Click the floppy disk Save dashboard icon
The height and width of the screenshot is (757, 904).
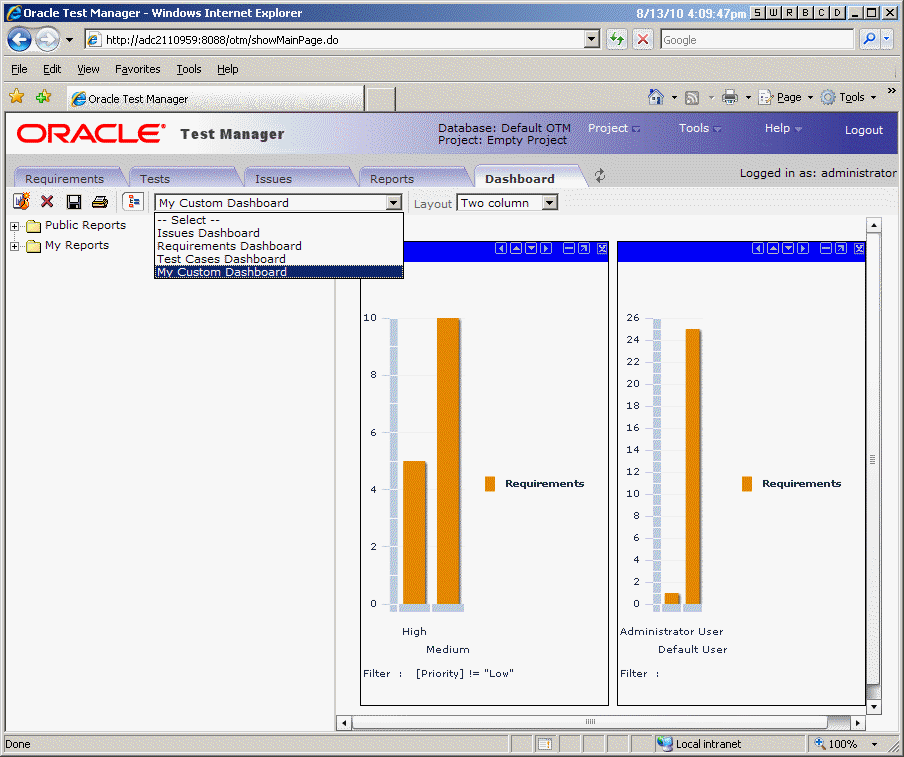(x=74, y=202)
